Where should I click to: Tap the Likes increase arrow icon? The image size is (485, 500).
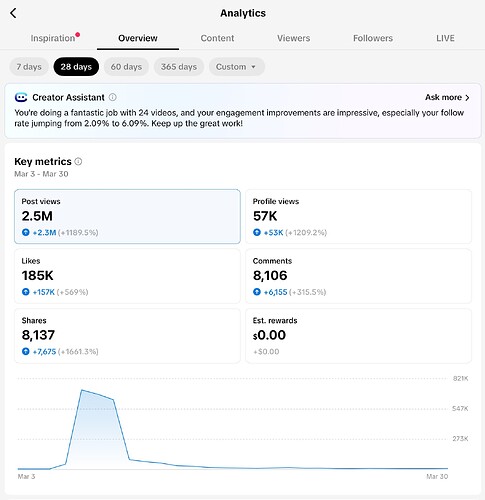[x=26, y=292]
